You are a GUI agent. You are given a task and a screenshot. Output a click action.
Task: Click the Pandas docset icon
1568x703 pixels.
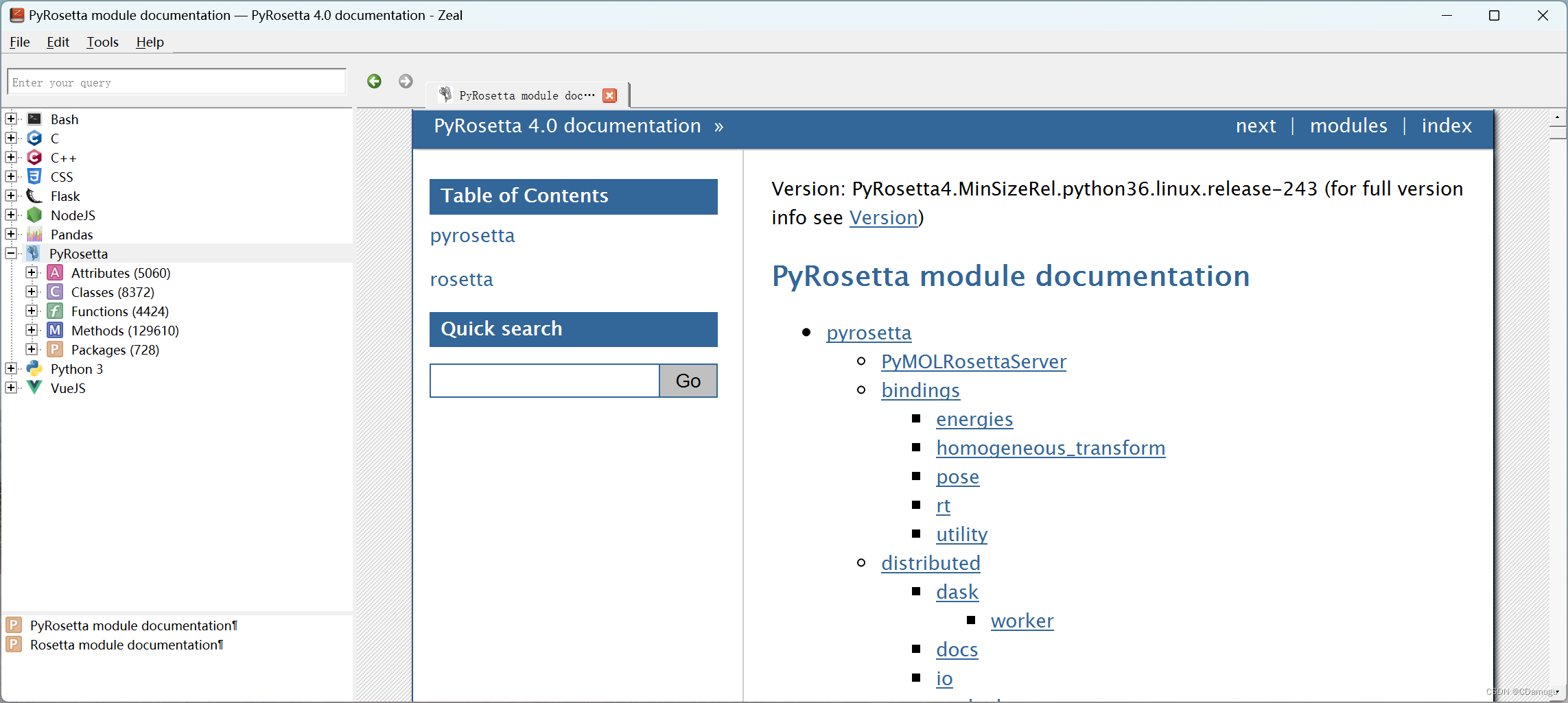[x=34, y=235]
